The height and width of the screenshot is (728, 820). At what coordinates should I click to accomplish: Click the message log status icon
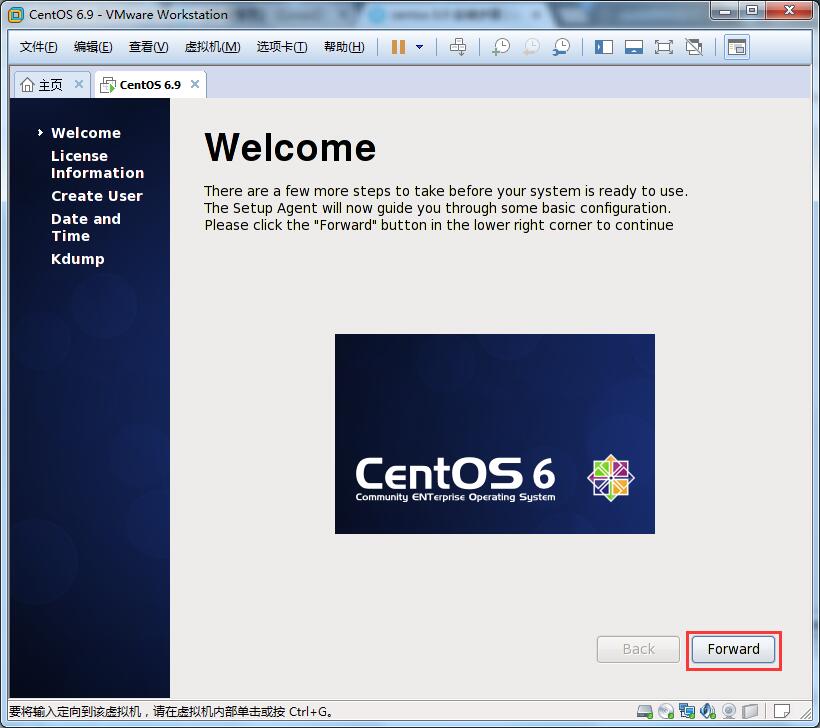782,711
